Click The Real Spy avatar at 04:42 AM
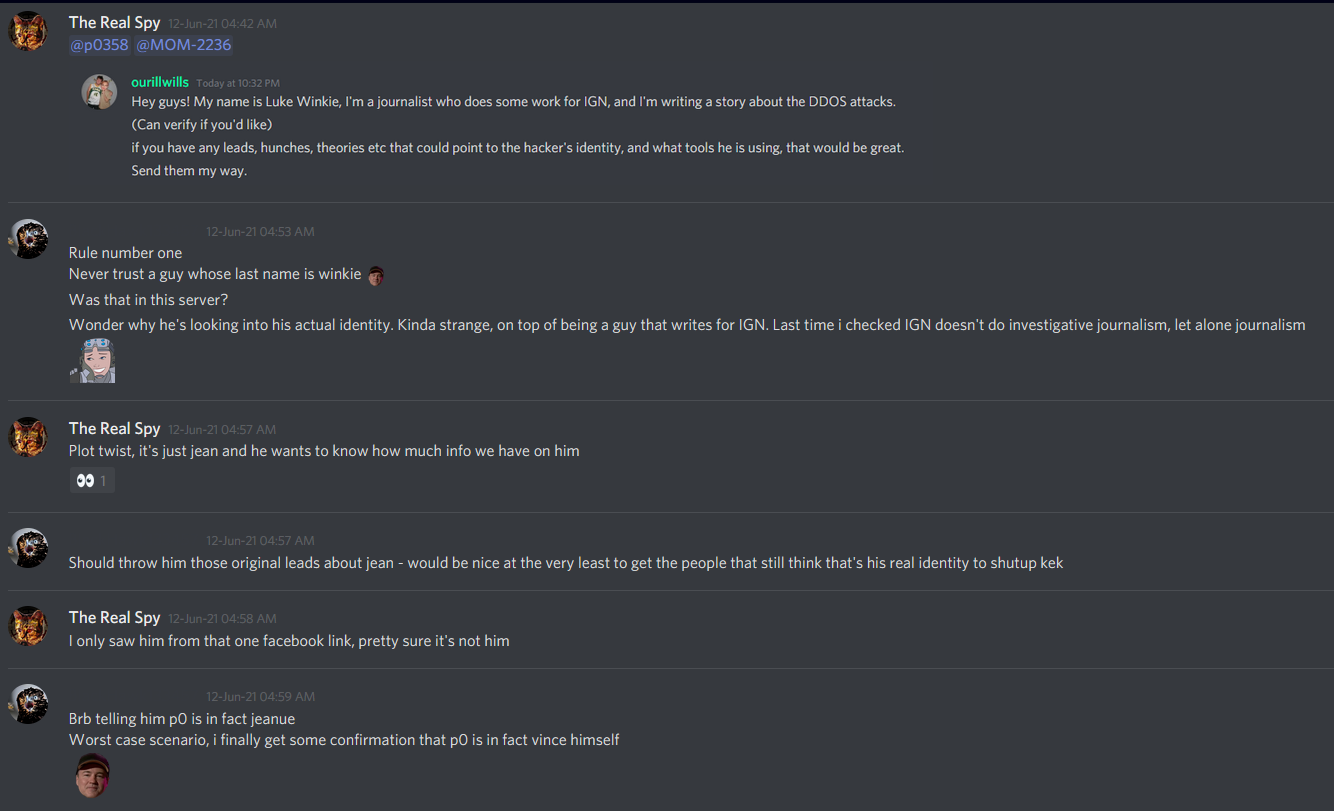Viewport: 1334px width, 811px height. point(28,31)
